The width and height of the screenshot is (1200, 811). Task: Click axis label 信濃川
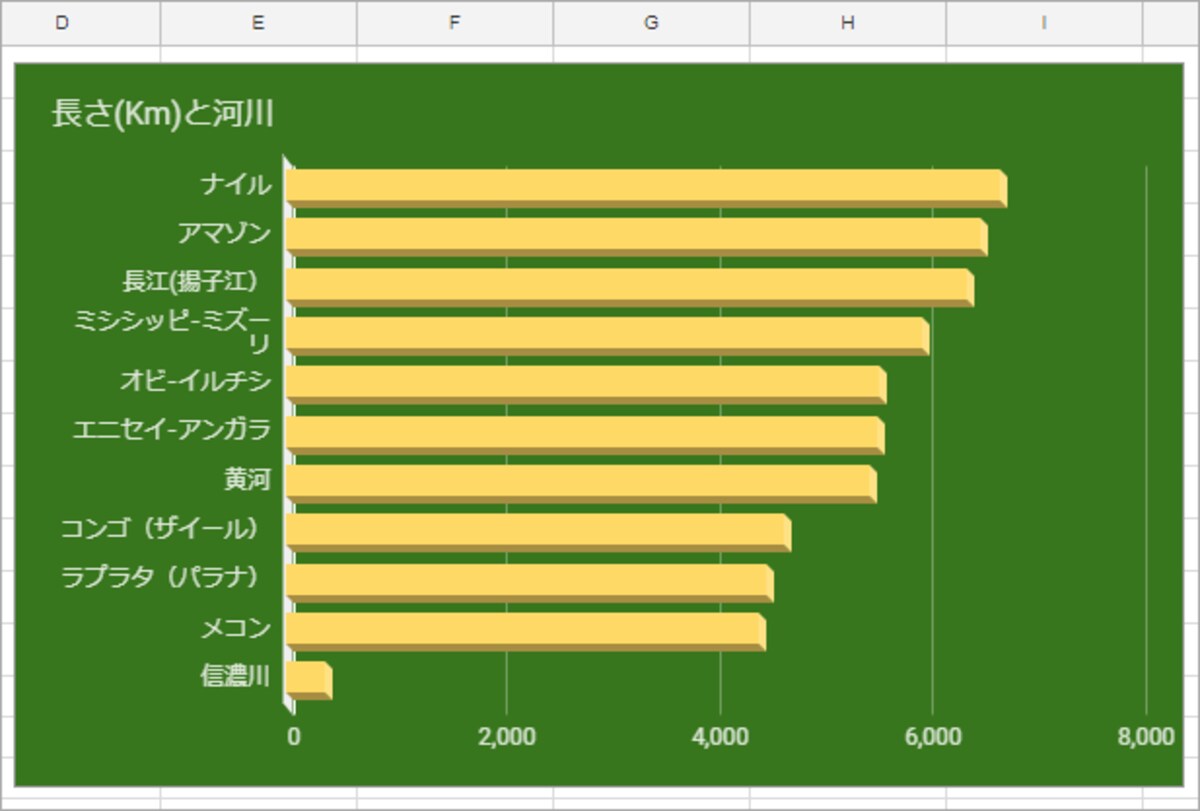235,676
